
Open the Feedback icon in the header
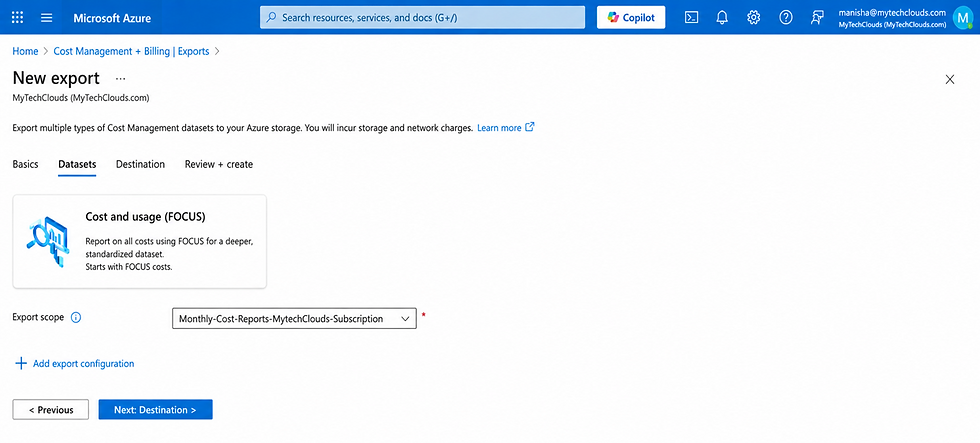(817, 17)
